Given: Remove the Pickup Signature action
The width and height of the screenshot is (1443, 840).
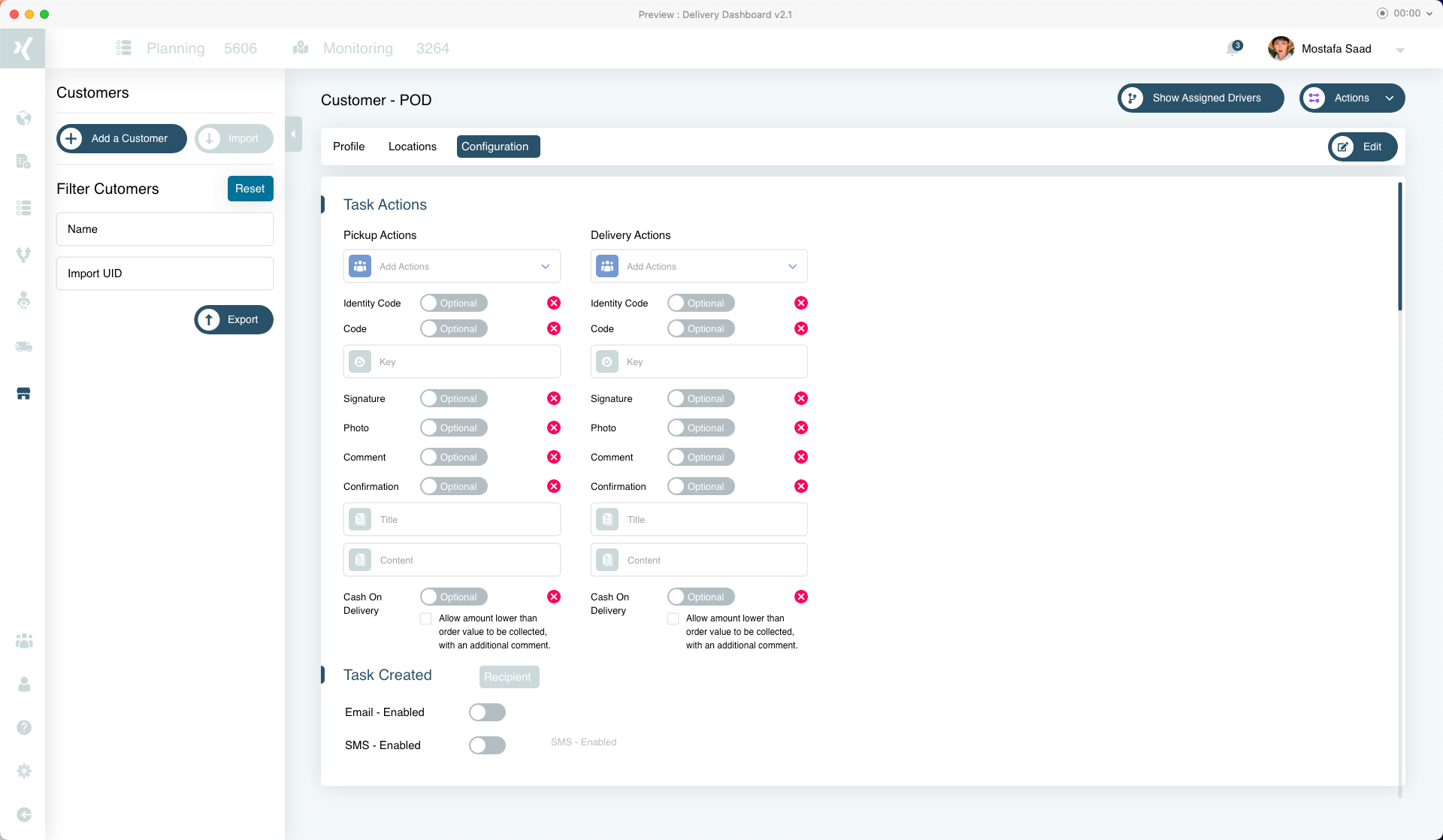Looking at the screenshot, I should pyautogui.click(x=554, y=398).
